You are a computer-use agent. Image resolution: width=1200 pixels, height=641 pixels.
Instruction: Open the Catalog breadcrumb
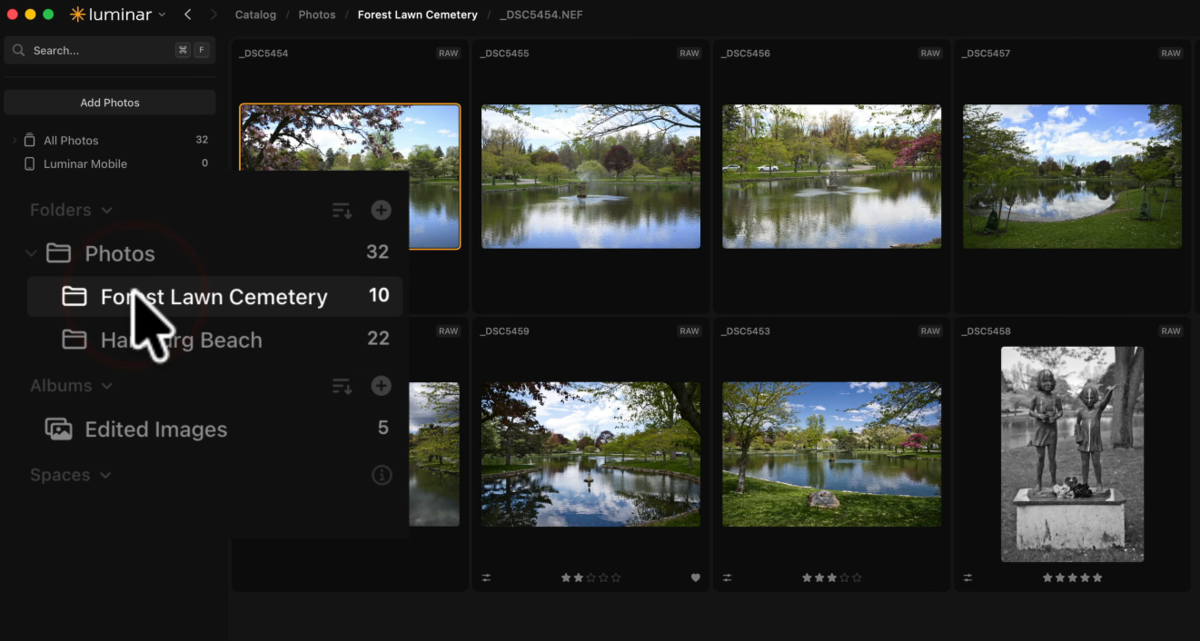(x=255, y=15)
